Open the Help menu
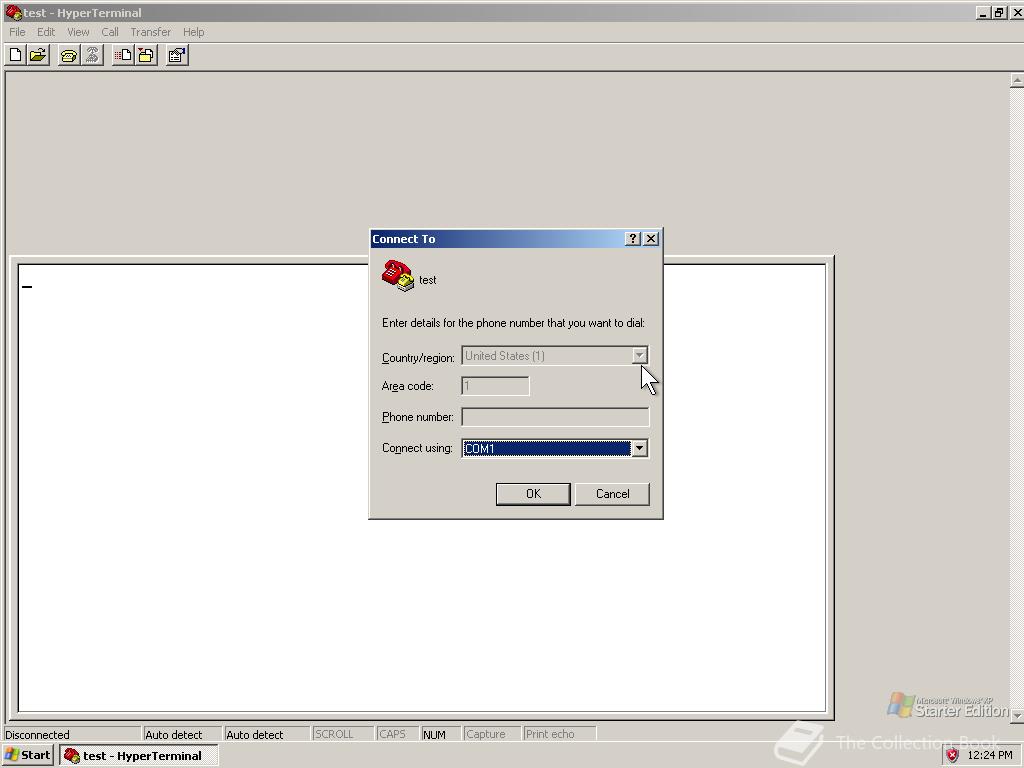 (x=193, y=32)
